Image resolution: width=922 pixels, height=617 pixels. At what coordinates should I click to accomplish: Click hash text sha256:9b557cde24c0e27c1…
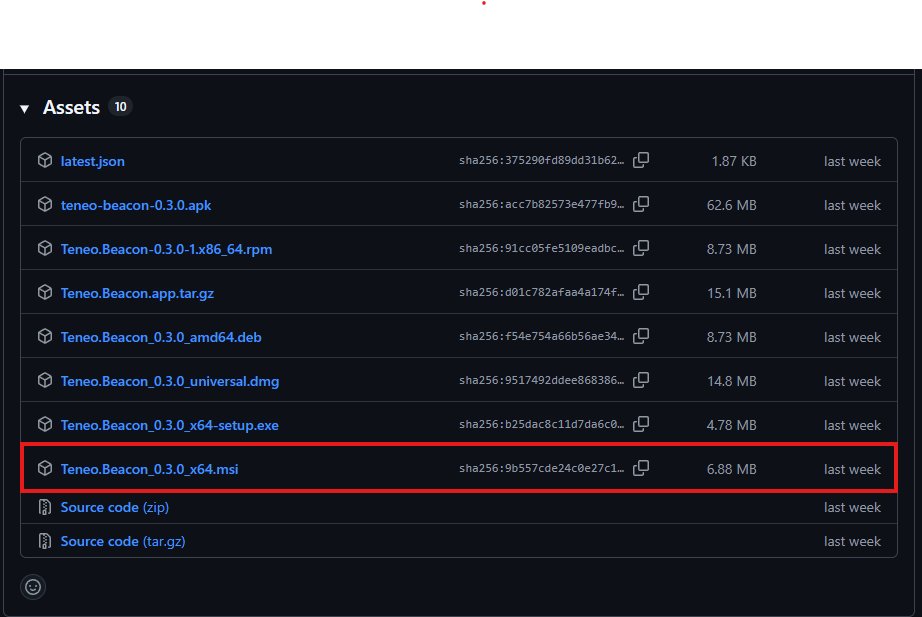(x=542, y=469)
